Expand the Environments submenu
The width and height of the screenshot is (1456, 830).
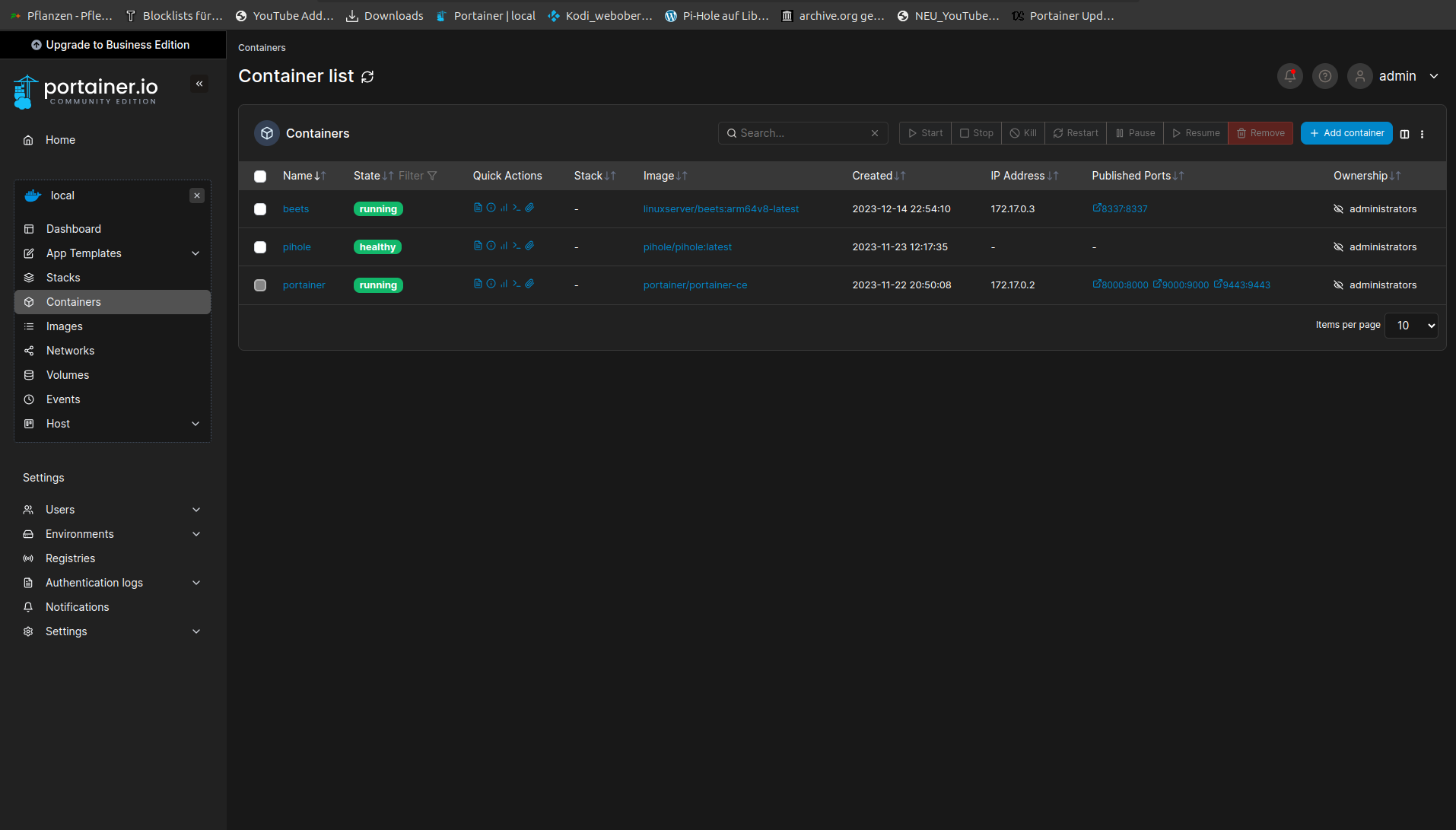coord(196,534)
